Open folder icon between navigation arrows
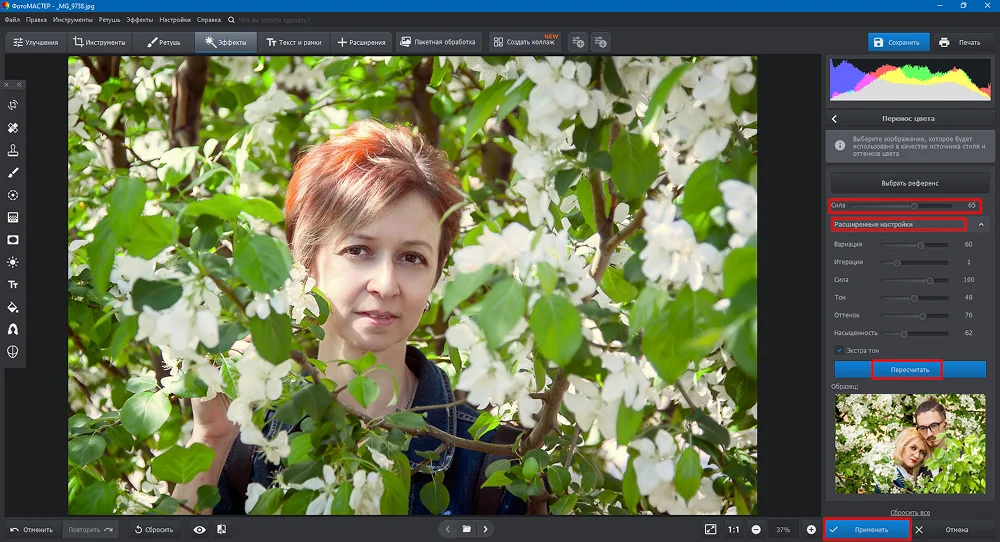The height and width of the screenshot is (542, 1000). click(x=467, y=529)
